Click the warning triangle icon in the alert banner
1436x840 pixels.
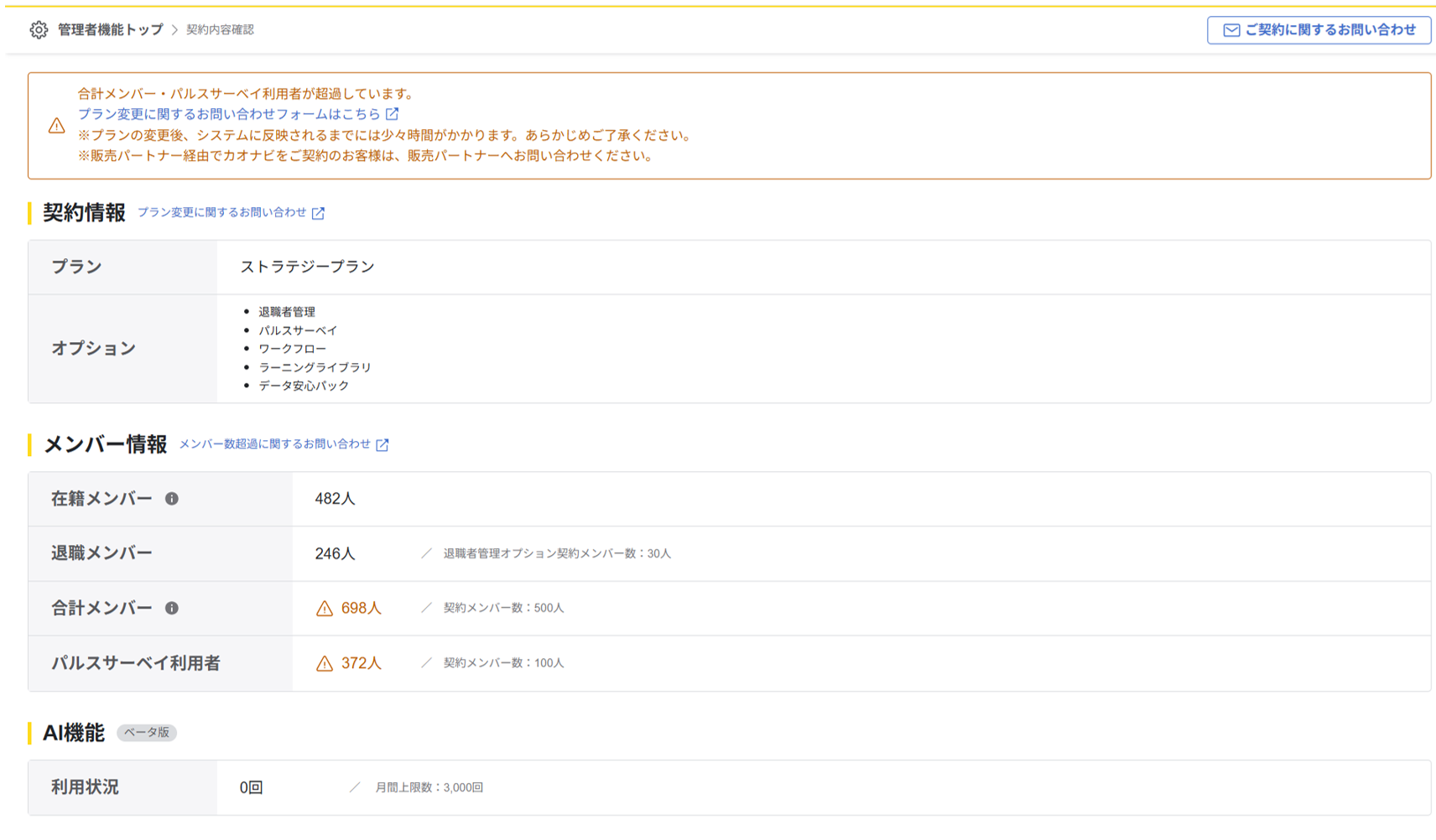(x=55, y=125)
